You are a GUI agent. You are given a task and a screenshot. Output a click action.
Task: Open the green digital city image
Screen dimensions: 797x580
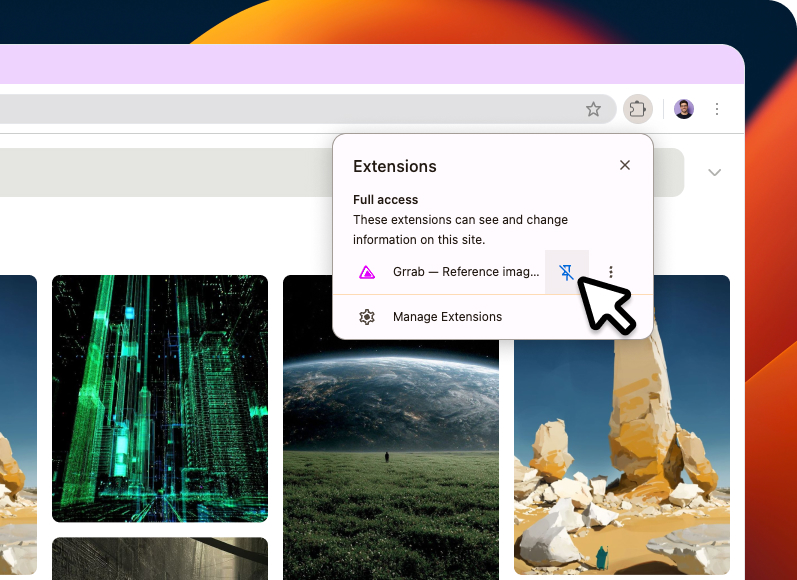point(160,399)
